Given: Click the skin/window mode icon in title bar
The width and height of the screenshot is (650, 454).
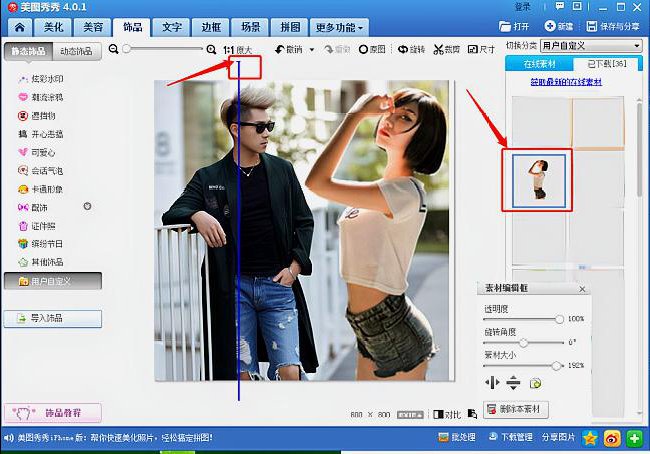Looking at the screenshot, I should coord(577,6).
